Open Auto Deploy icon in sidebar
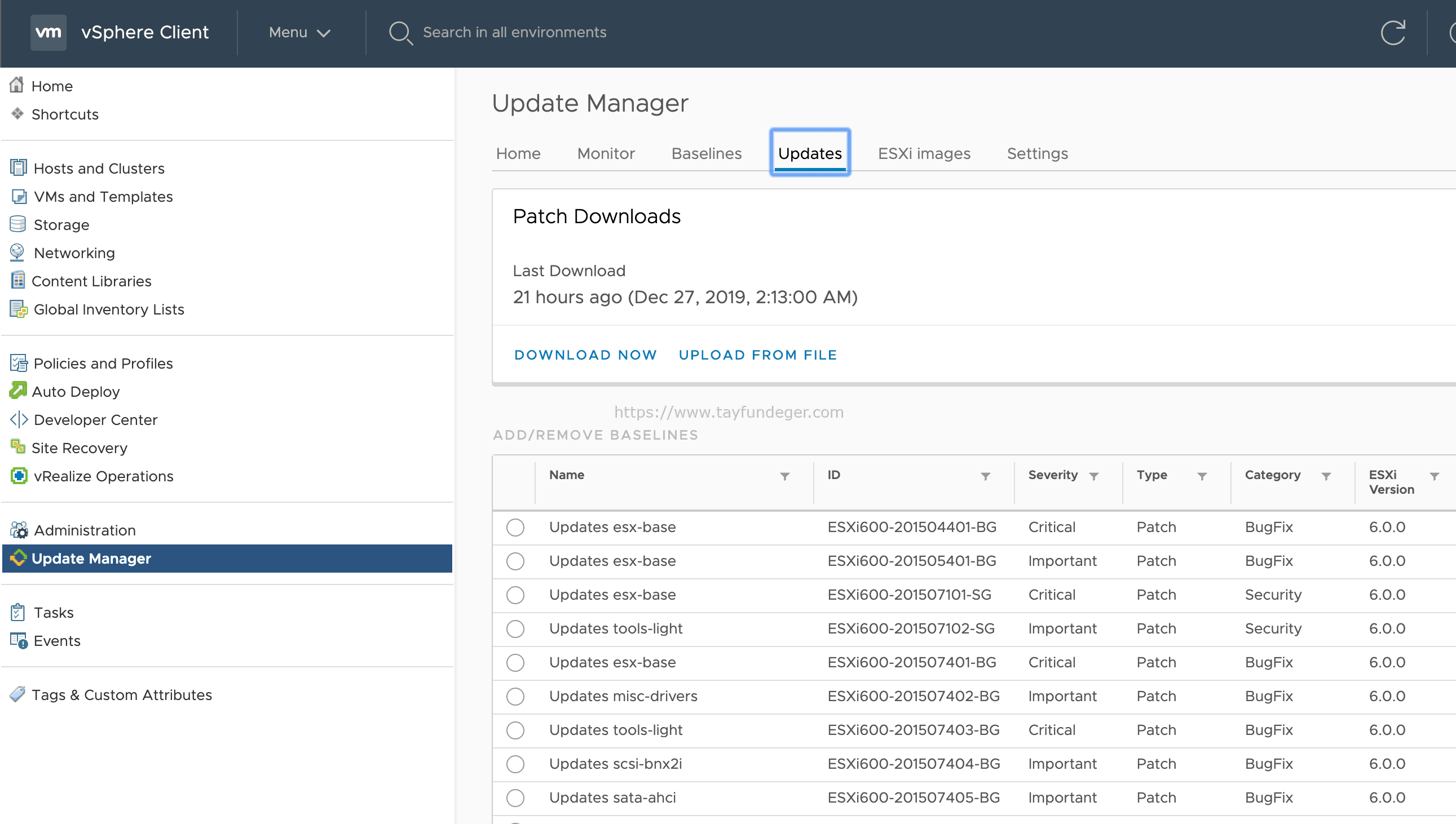Image resolution: width=1456 pixels, height=824 pixels. (18, 391)
